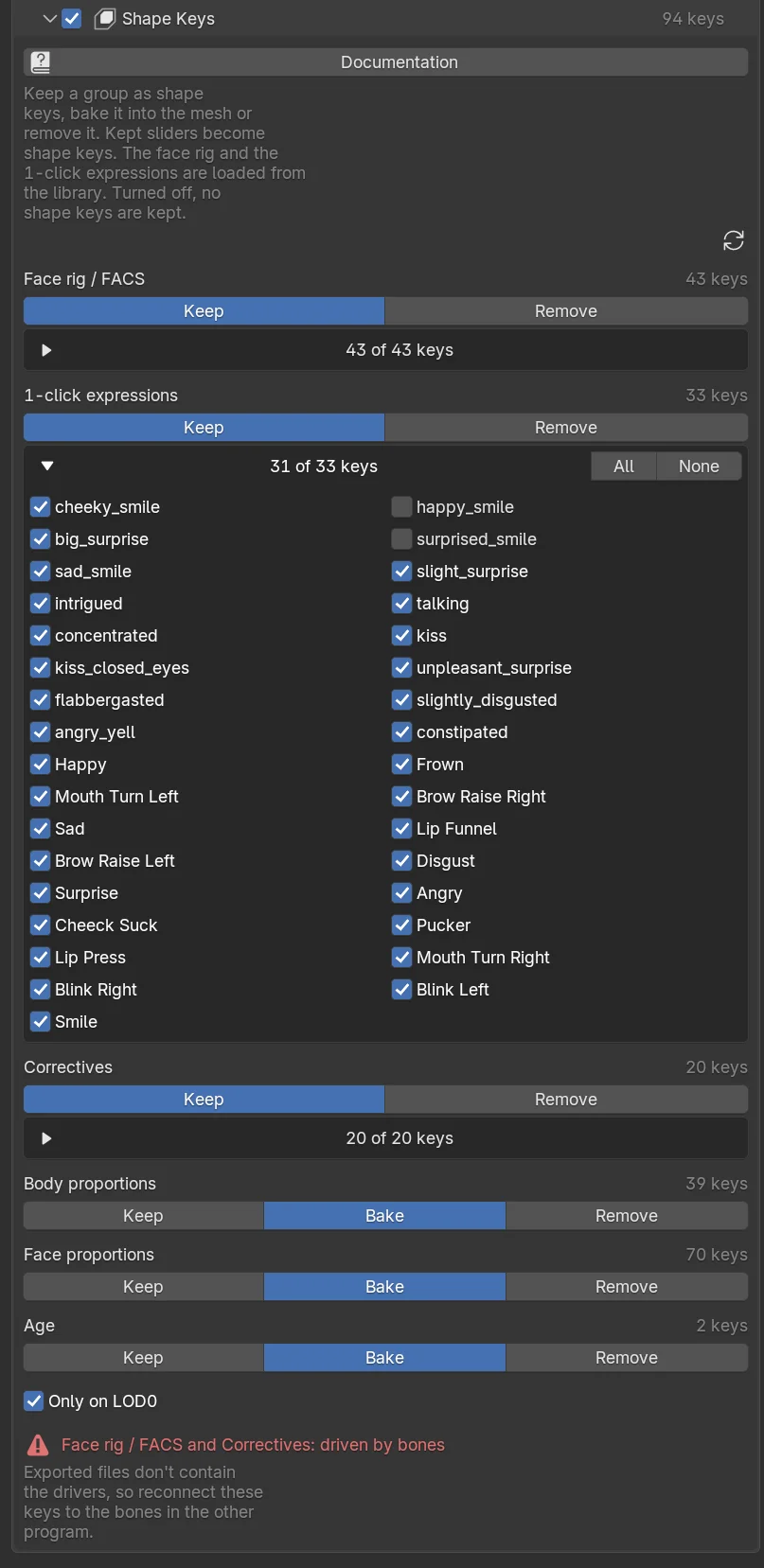Viewport: 764px width, 1568px height.
Task: Uncheck the flabbergasted key
Action: (40, 700)
